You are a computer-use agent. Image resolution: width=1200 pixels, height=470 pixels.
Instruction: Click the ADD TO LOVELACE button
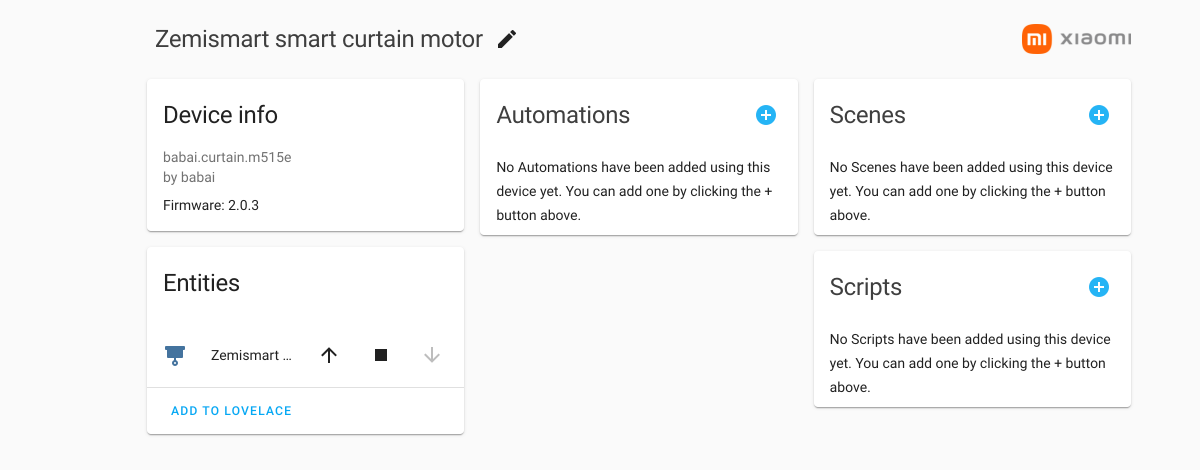pyautogui.click(x=231, y=411)
